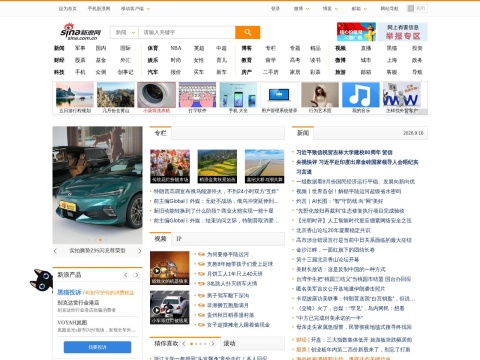Screen dimensions: 480x360
Task: Open the pink keyboard typing software thumbnail
Action: [197, 95]
